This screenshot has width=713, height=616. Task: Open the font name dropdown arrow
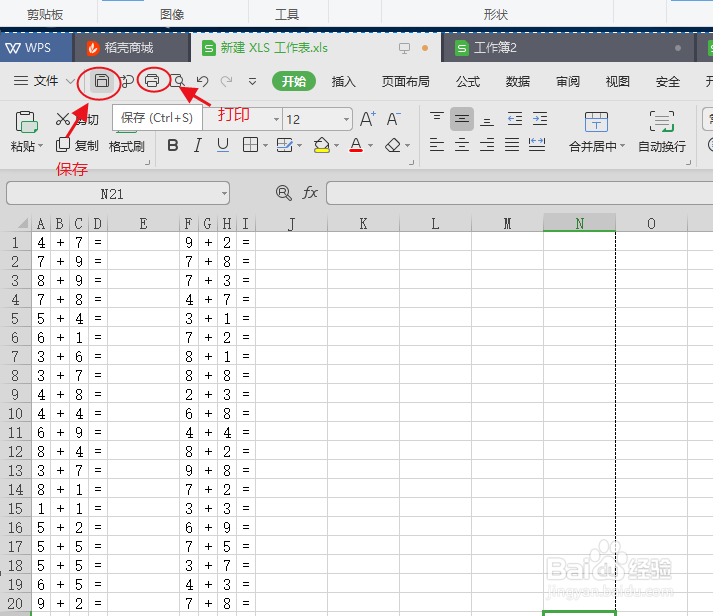click(276, 120)
